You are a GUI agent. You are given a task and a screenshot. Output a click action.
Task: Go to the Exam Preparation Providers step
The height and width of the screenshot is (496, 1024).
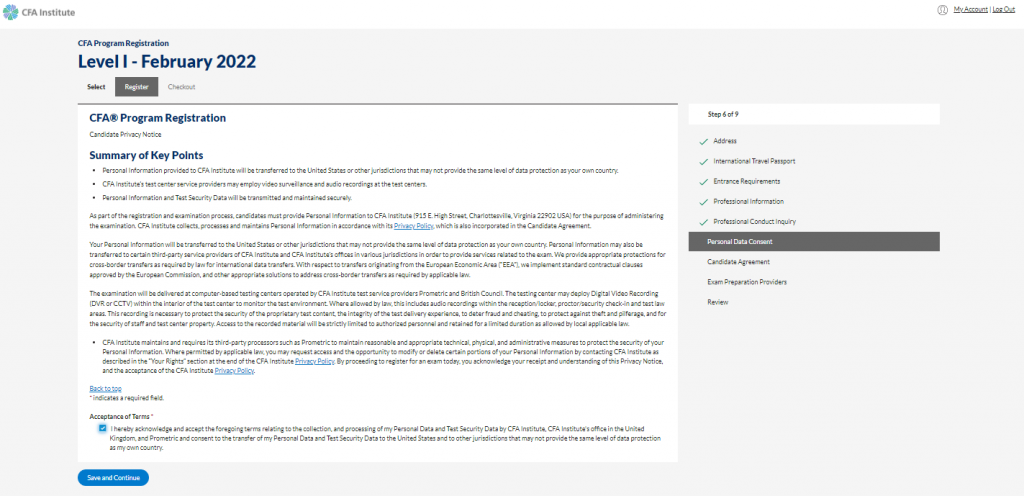pos(746,282)
